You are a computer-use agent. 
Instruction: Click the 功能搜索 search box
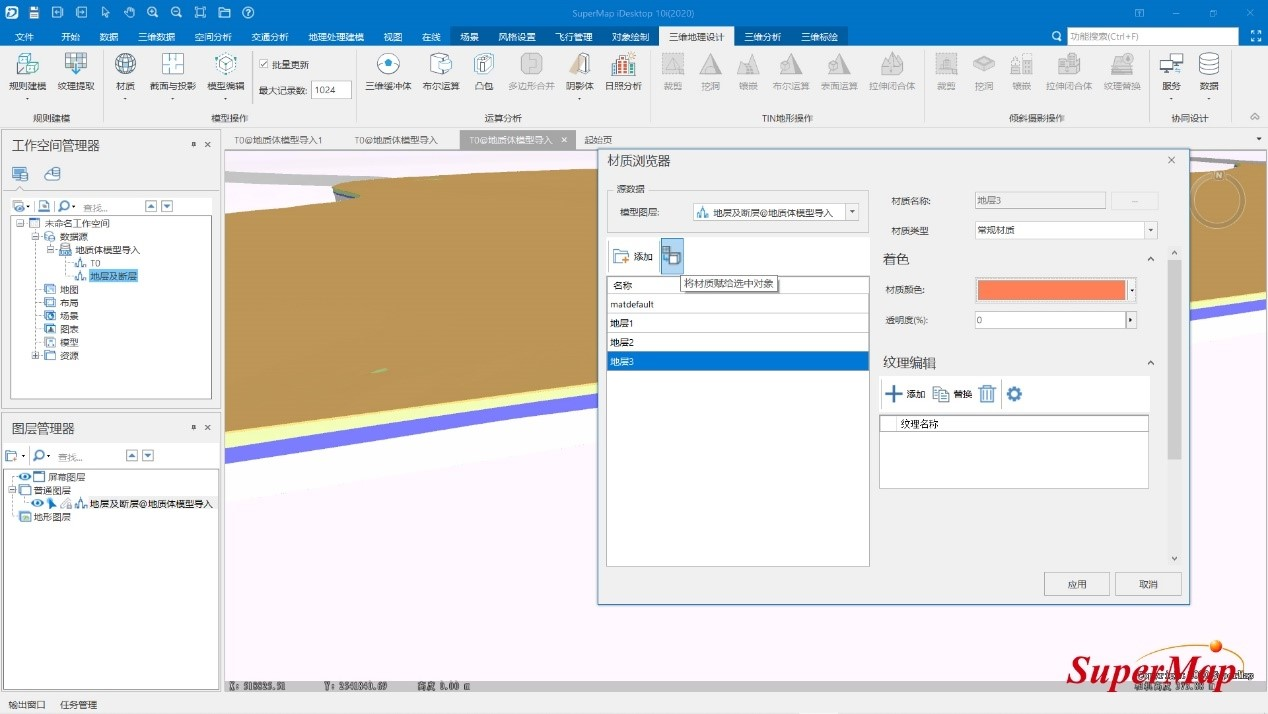(x=1154, y=36)
